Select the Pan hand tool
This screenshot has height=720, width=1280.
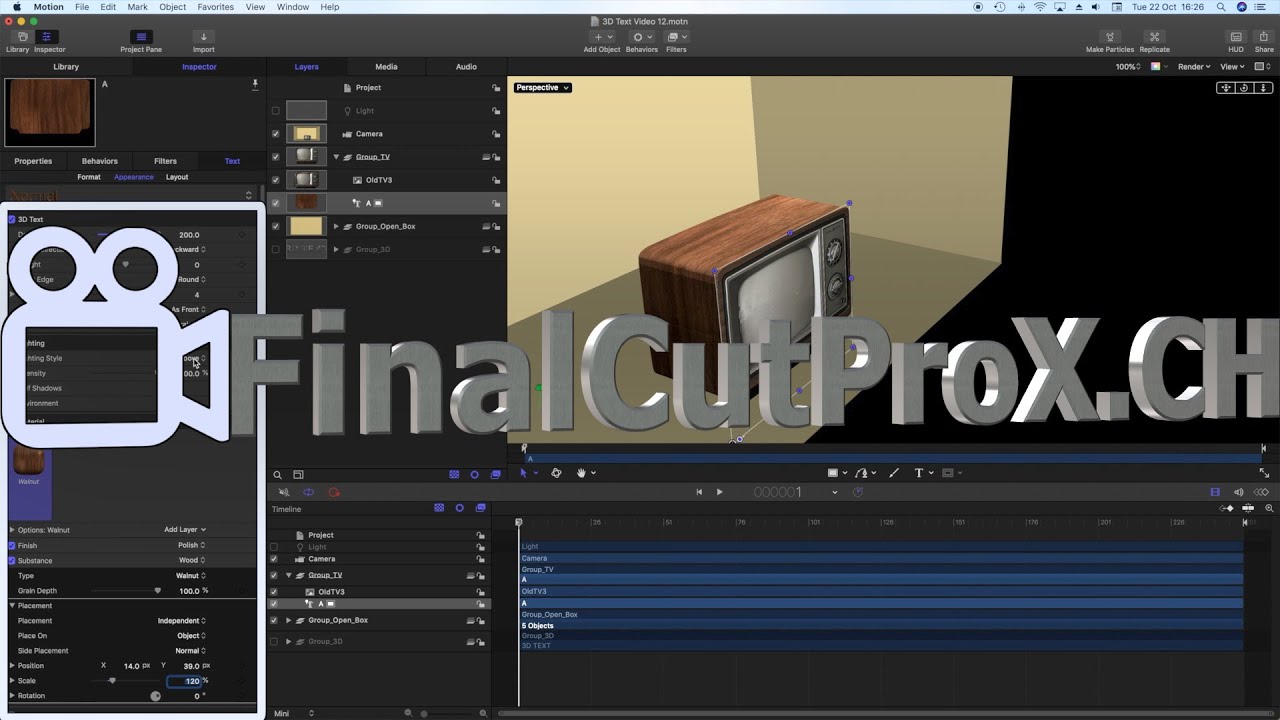[x=581, y=473]
